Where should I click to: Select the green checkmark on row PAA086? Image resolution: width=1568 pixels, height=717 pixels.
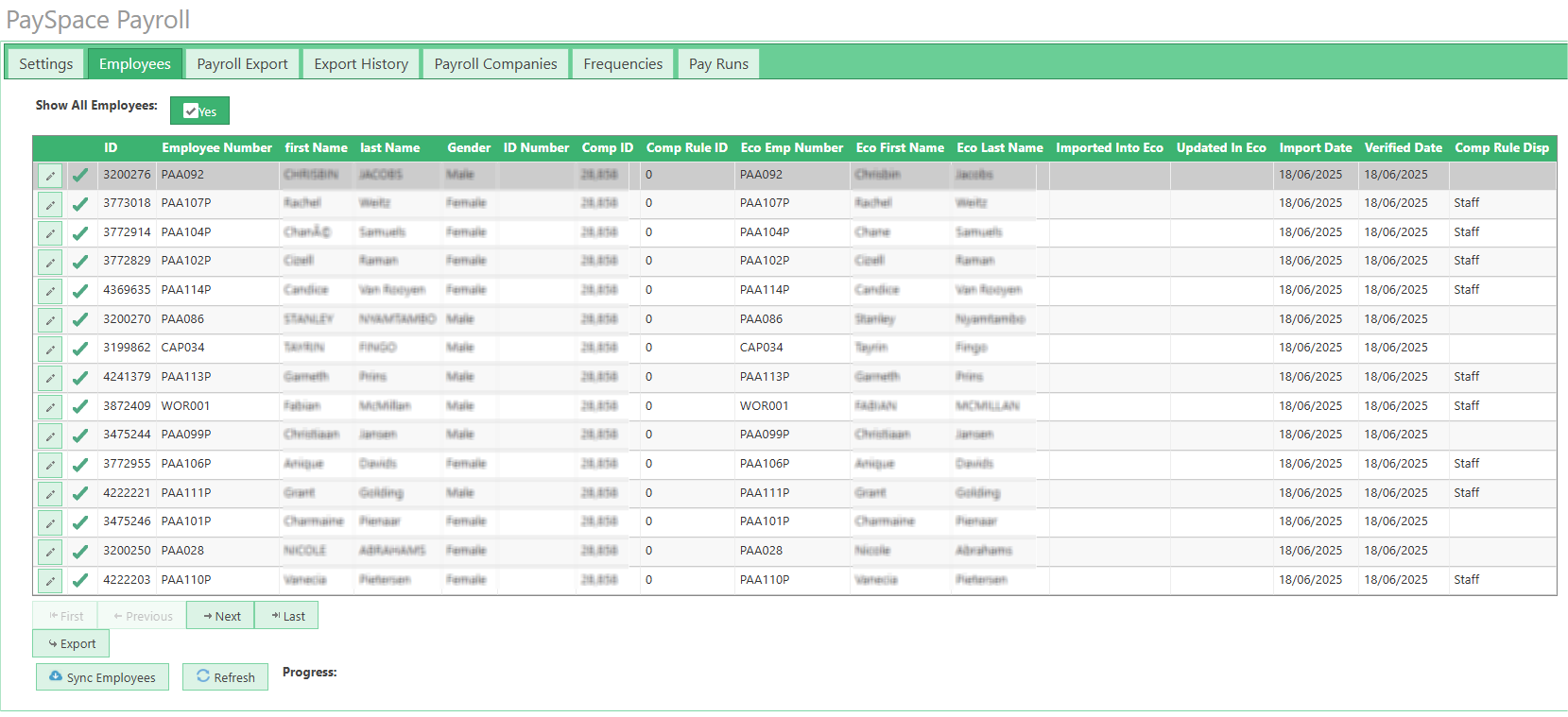coord(80,320)
